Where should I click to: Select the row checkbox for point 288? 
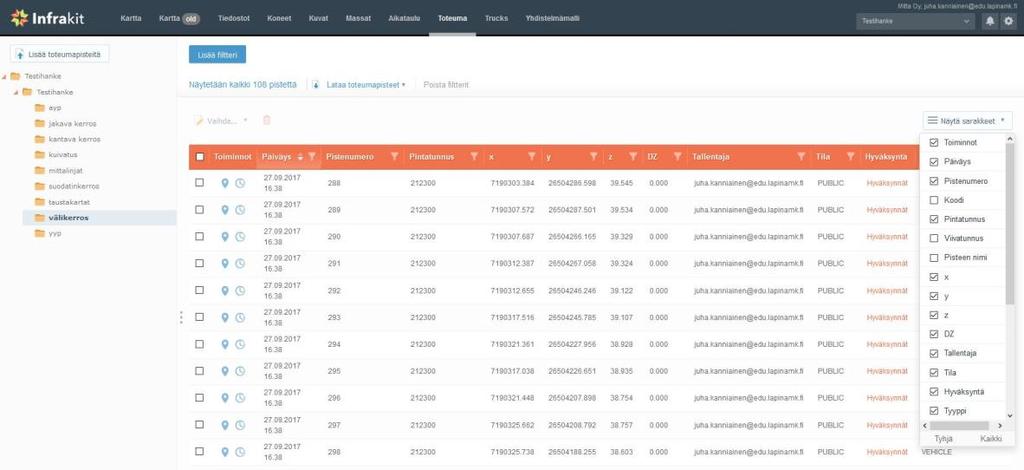coord(200,183)
